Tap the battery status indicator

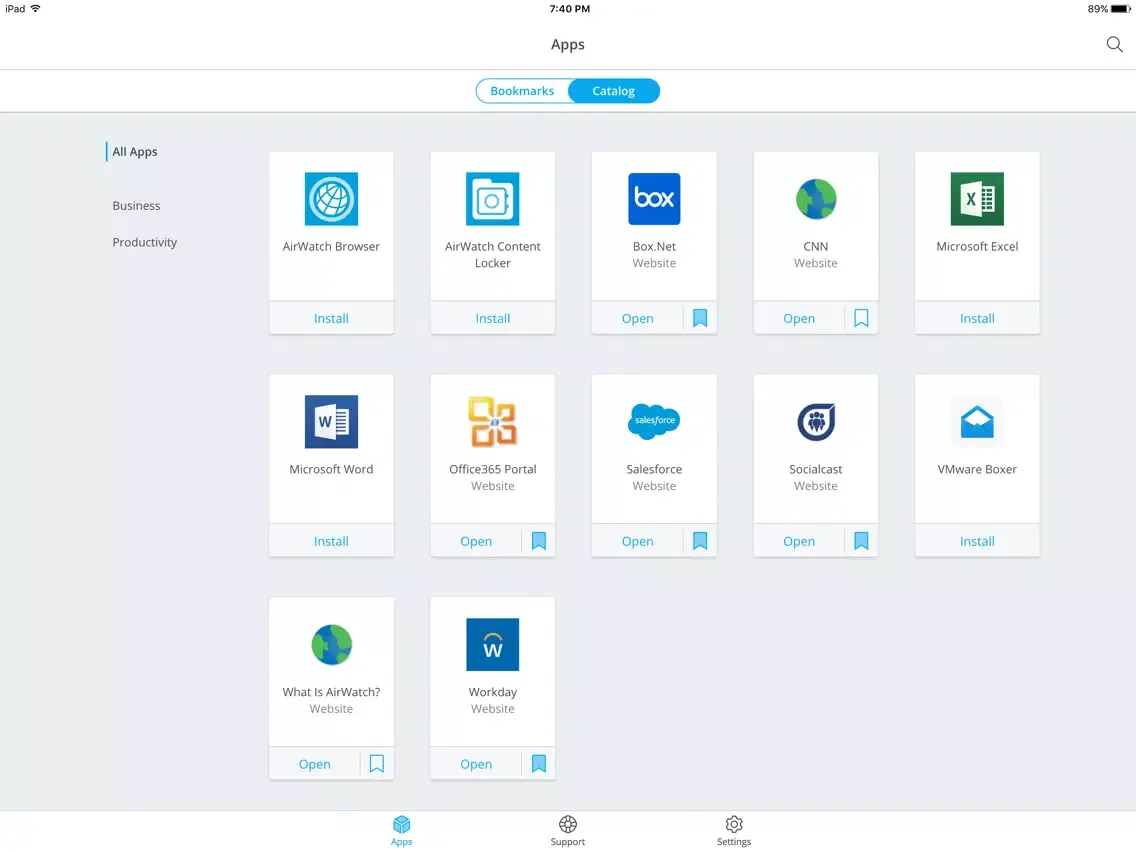[x=1120, y=9]
